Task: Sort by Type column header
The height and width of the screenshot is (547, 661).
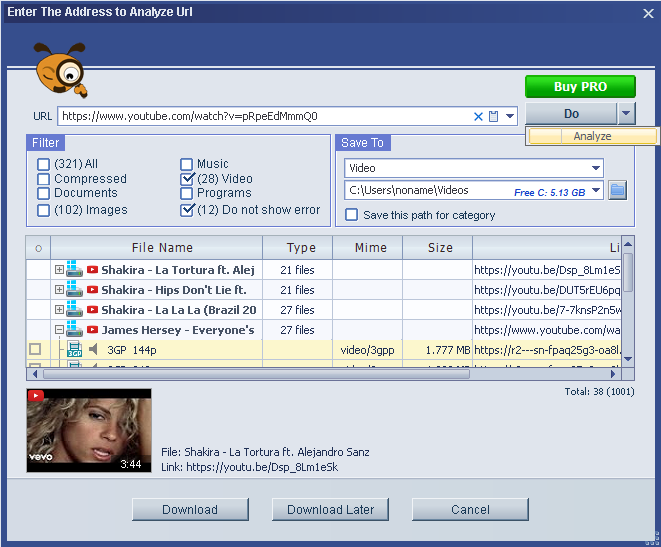Action: [x=298, y=248]
